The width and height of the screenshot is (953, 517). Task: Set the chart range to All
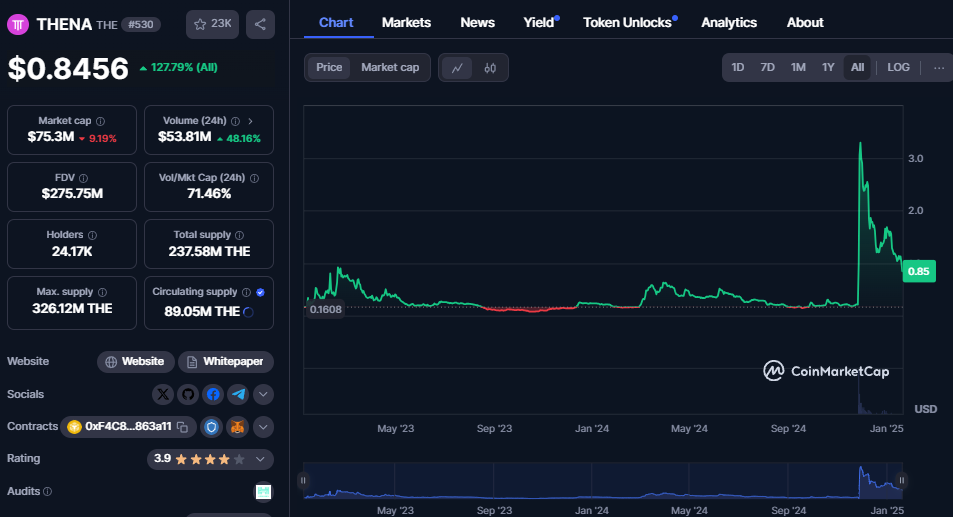coord(858,67)
